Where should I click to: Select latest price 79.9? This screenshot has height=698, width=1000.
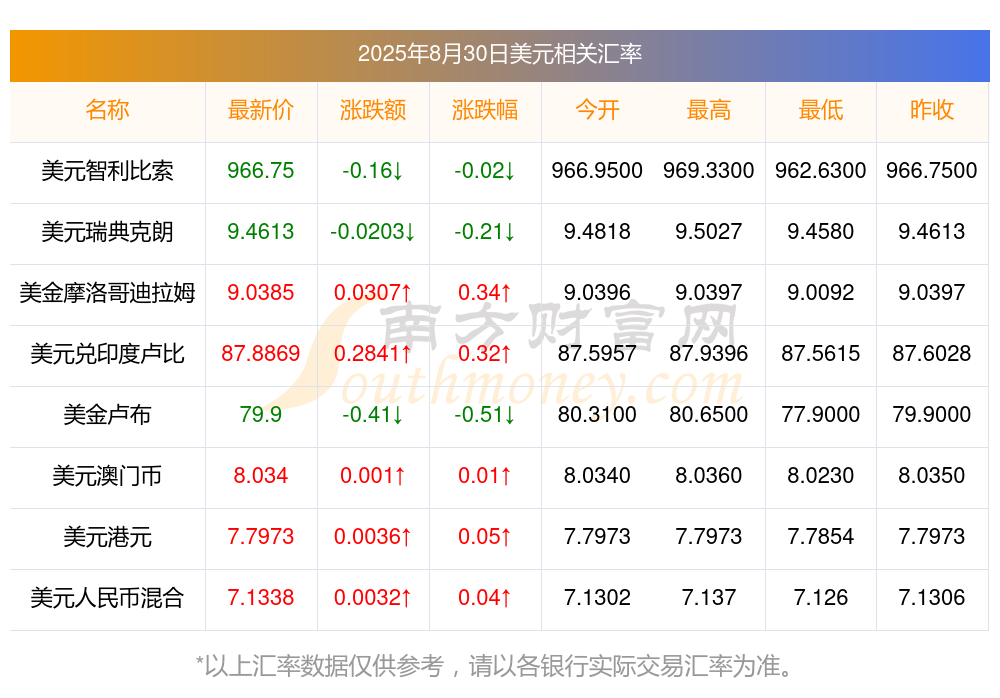tap(260, 415)
